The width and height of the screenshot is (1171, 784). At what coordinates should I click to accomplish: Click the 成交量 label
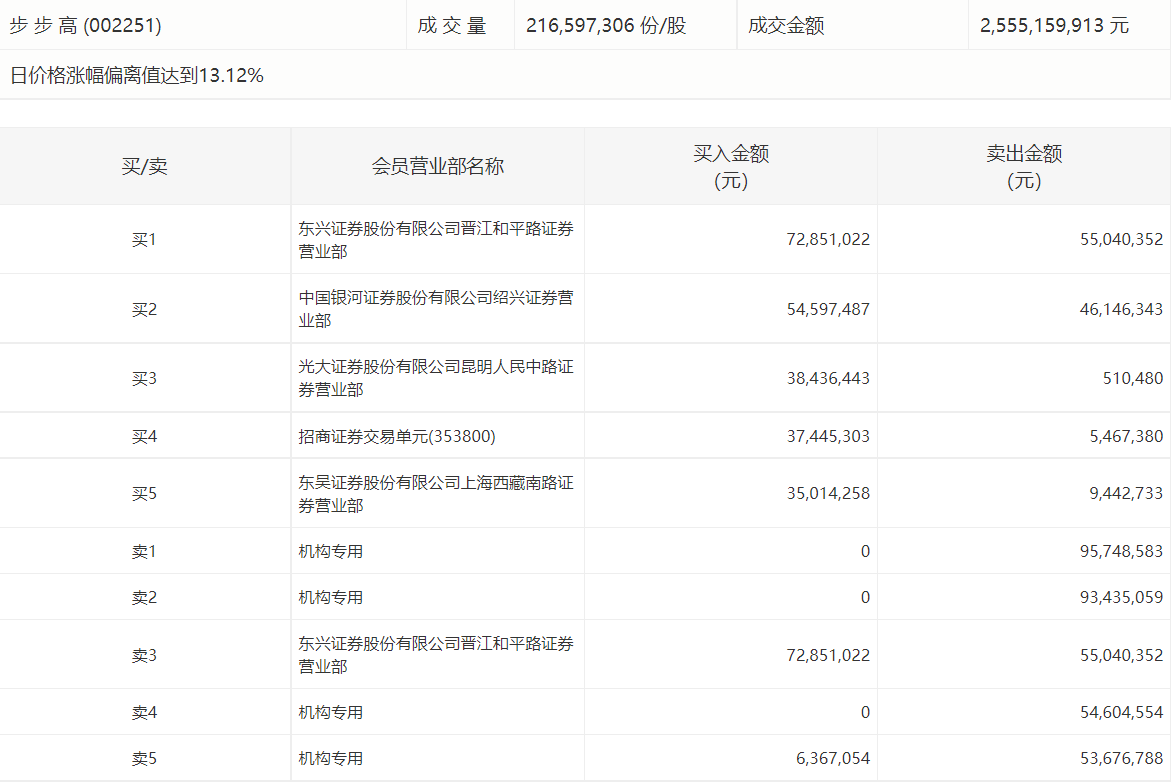coord(452,25)
